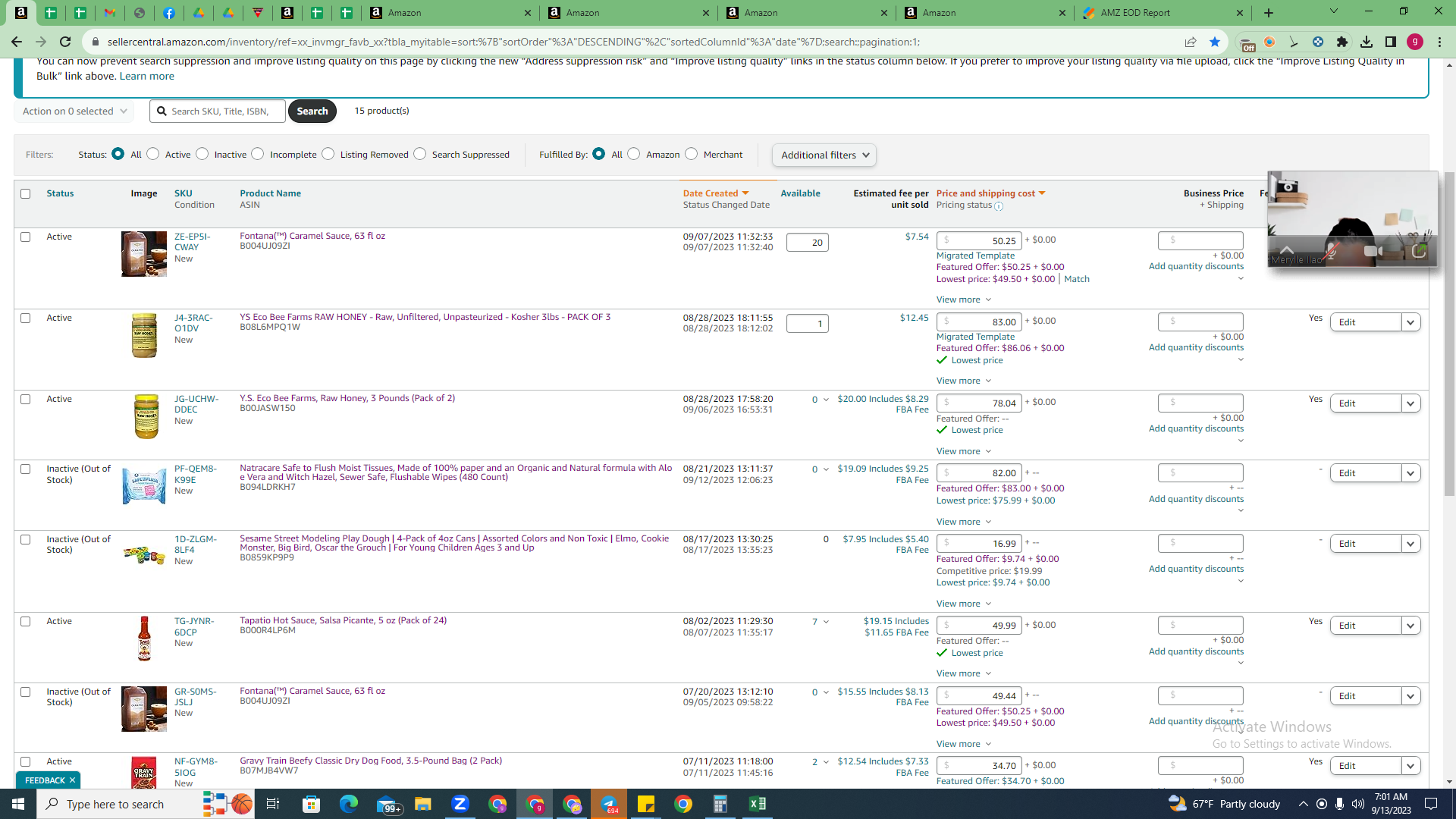Image resolution: width=1456 pixels, height=819 pixels.
Task: Filter by Fulfilled By Merchant
Action: click(x=692, y=154)
